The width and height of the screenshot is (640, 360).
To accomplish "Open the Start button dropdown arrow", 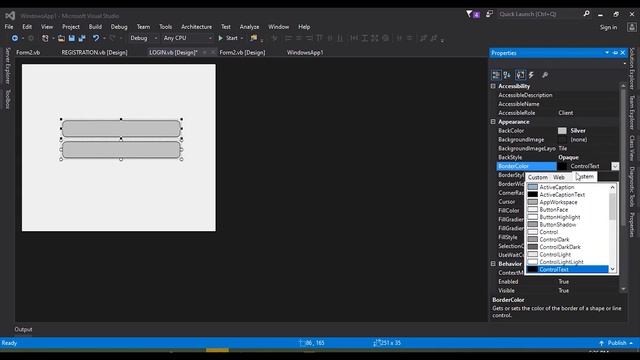I will [242, 38].
